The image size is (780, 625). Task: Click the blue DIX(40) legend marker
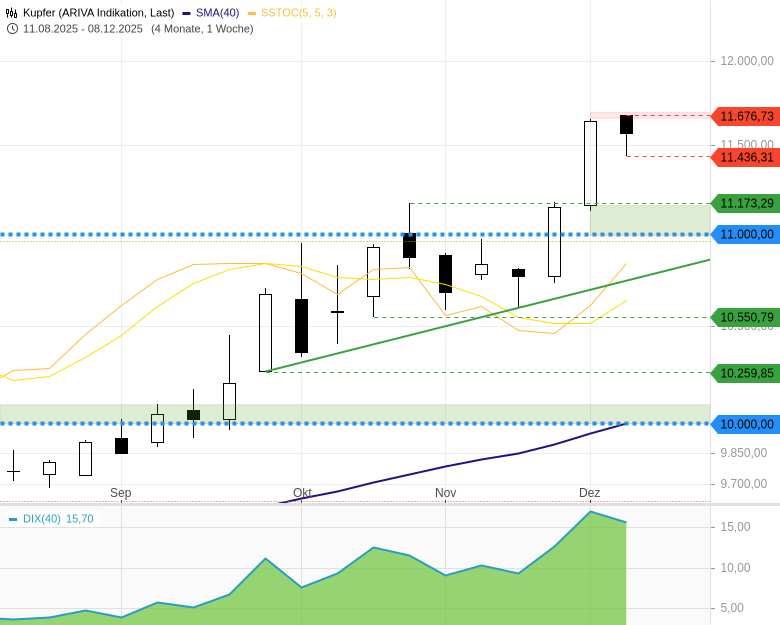tap(13, 519)
